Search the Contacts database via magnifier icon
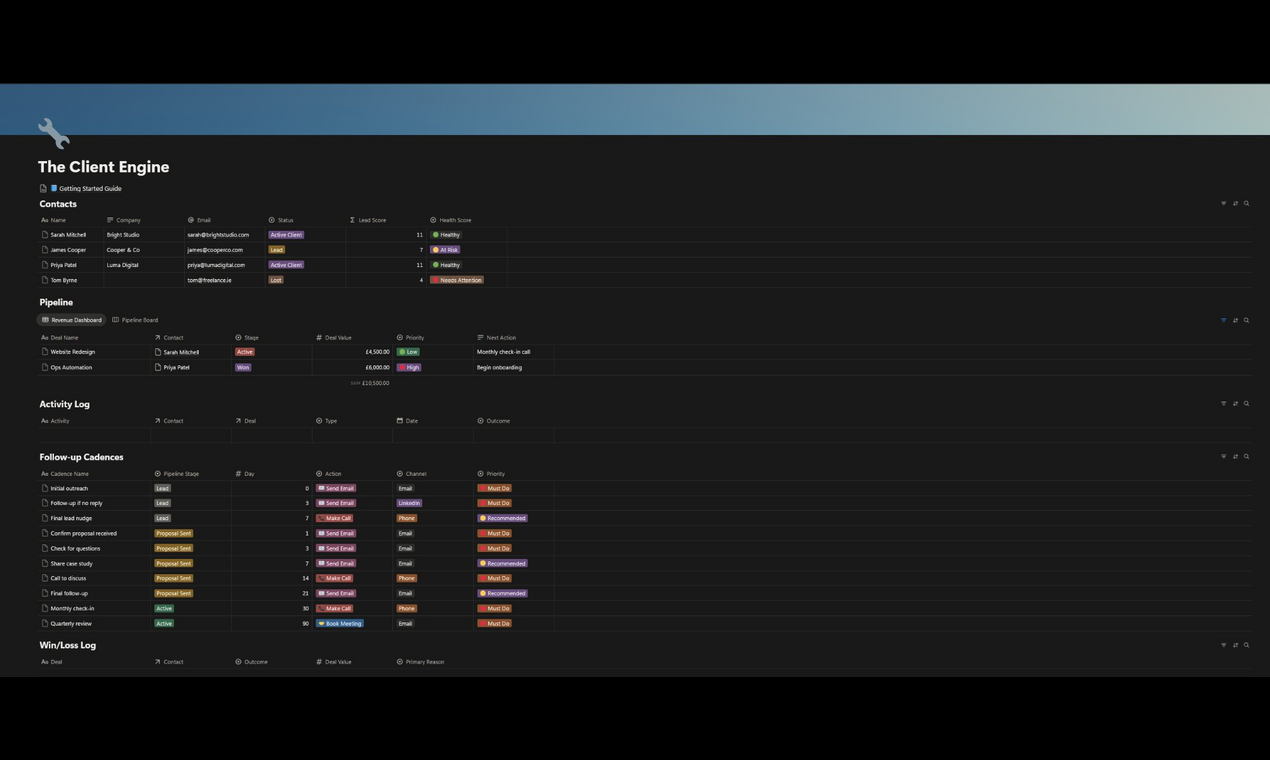1270x760 pixels. (x=1246, y=203)
